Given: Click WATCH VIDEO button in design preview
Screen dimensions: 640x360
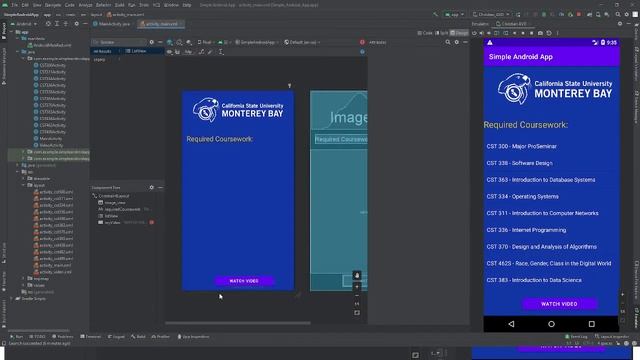Looking at the screenshot, I should click(244, 281).
